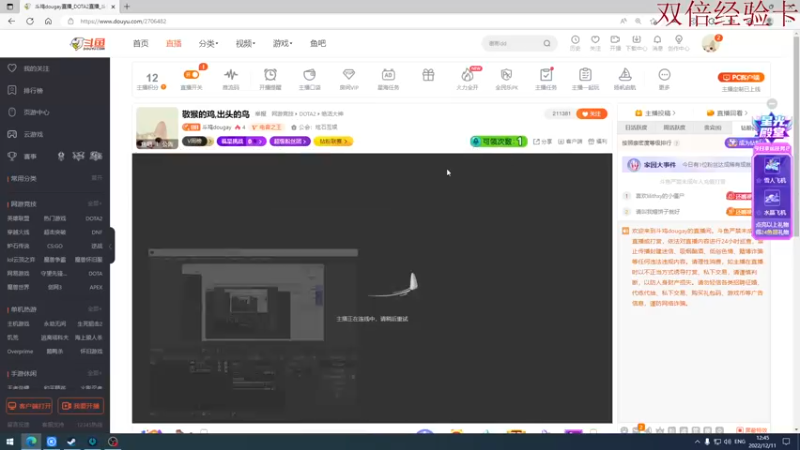Click DOTA2 under 网游竞技 in sidebar
The image size is (800, 450).
pyautogui.click(x=94, y=218)
